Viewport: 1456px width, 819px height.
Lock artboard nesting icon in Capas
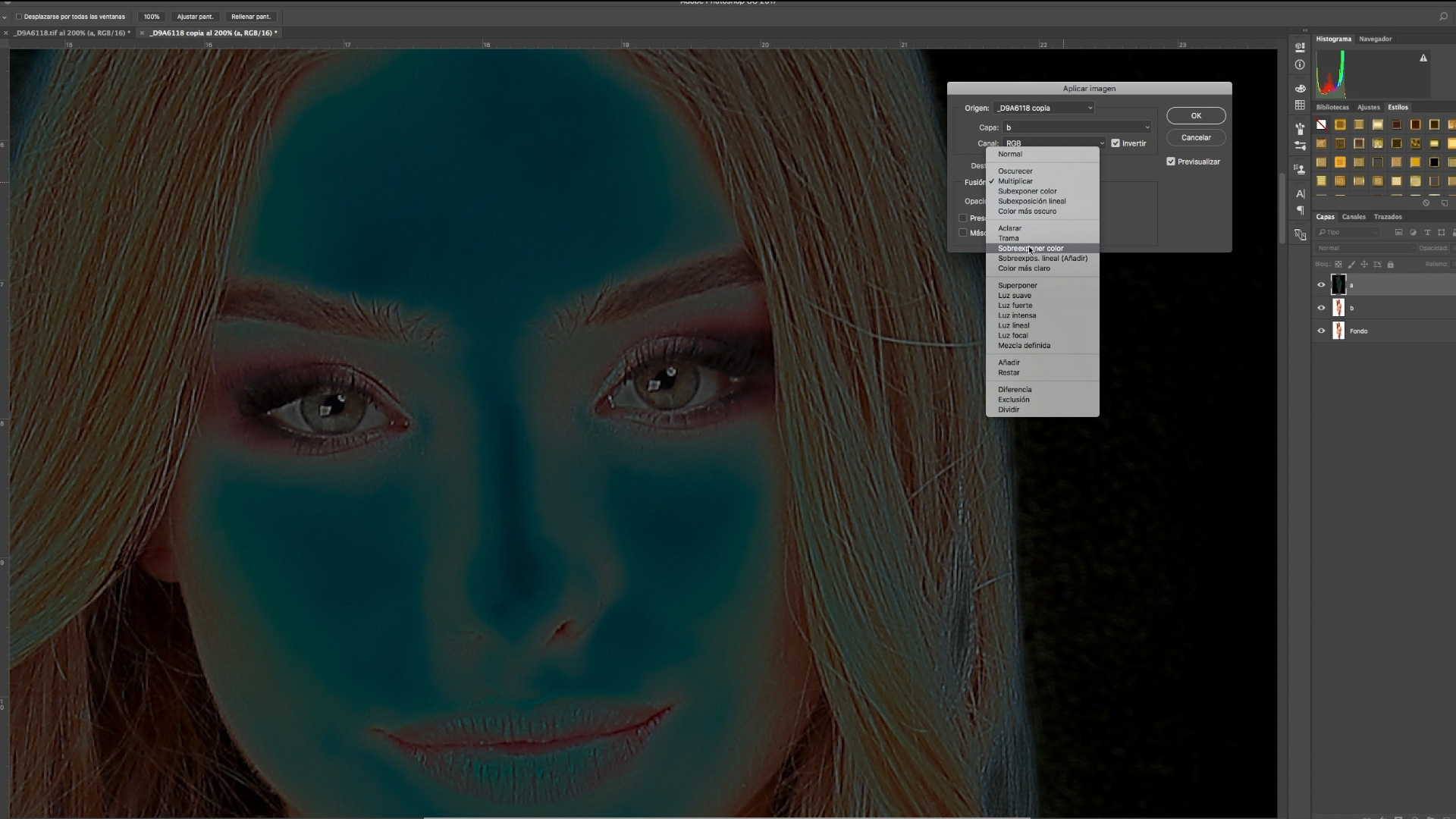1377,264
